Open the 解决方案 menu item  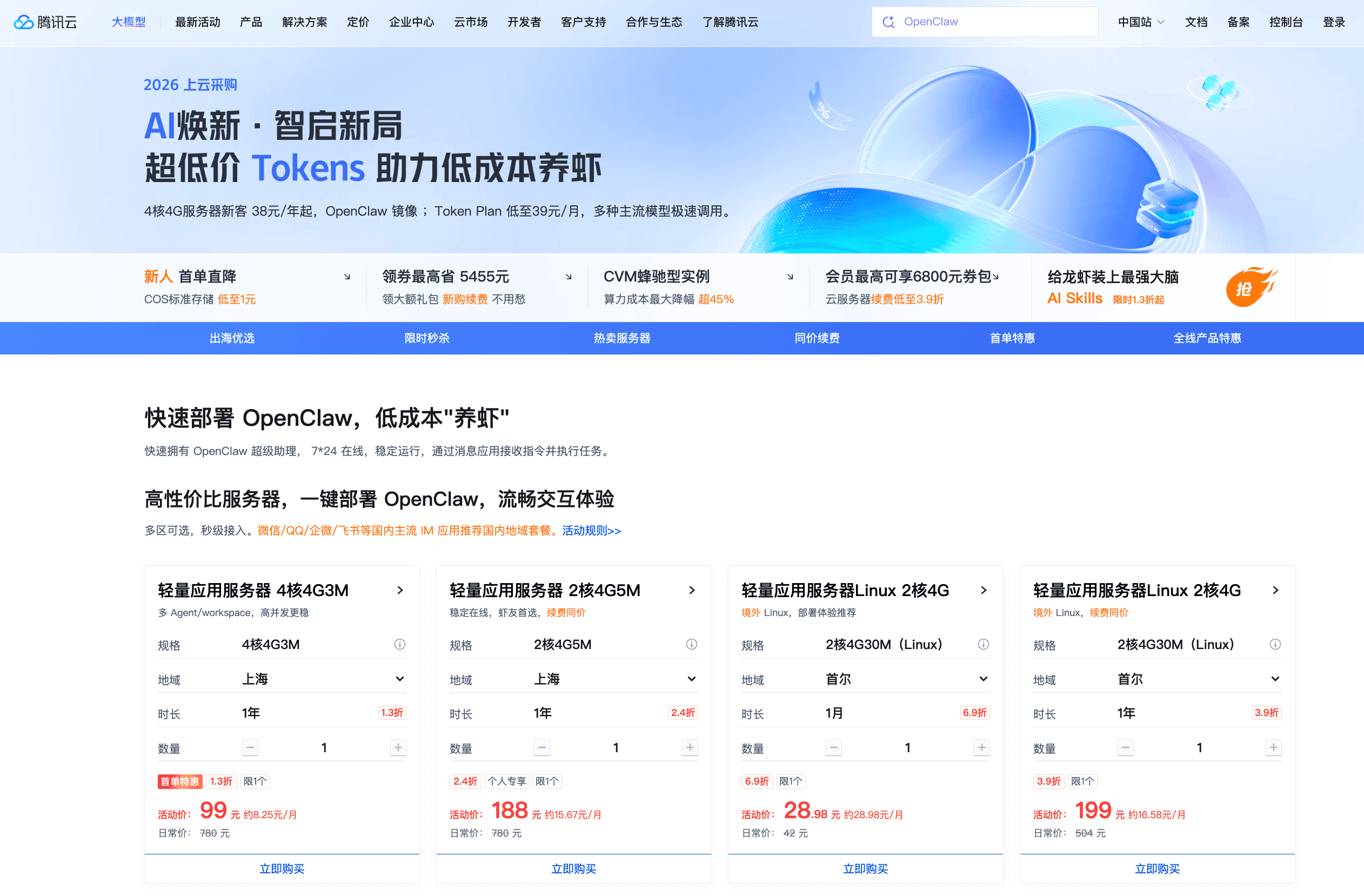click(x=304, y=22)
